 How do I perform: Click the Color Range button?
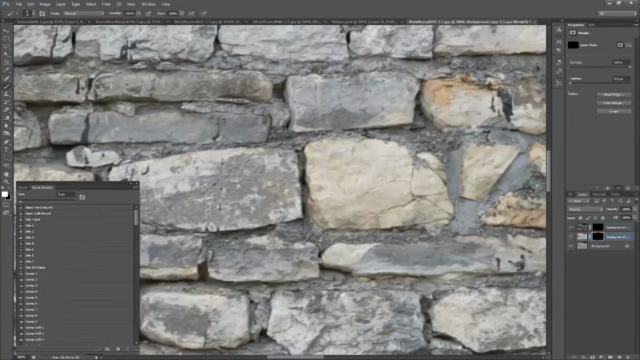click(614, 103)
